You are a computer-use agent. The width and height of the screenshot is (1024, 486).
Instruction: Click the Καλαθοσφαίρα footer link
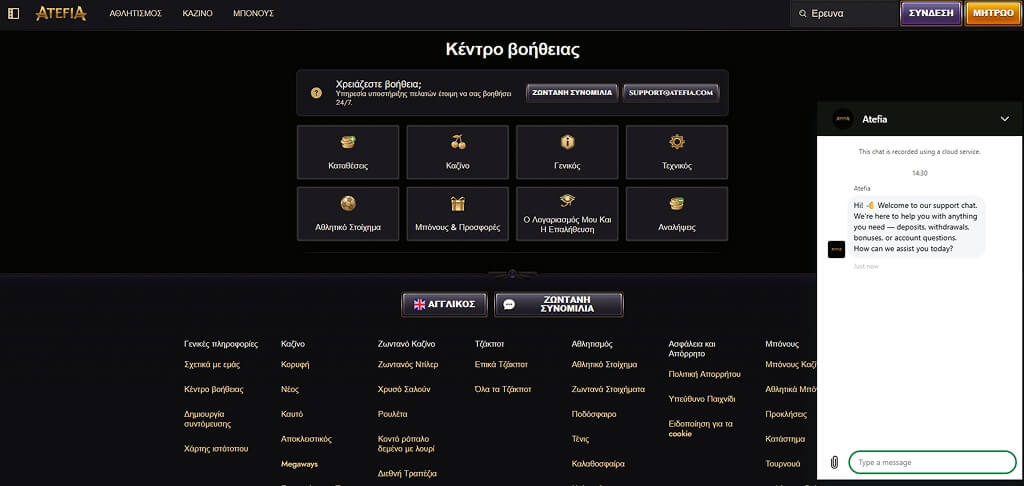(598, 464)
